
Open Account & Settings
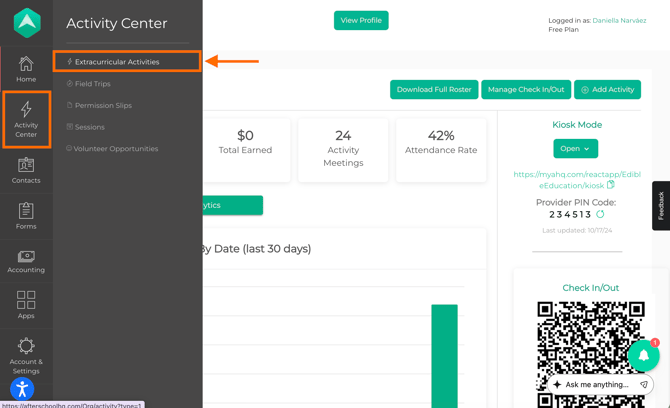(x=26, y=353)
